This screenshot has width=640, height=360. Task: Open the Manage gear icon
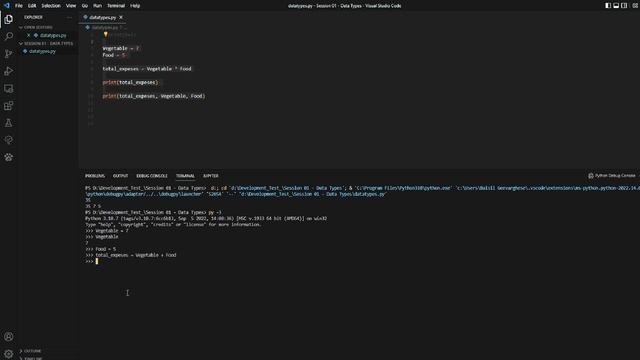[x=9, y=353]
